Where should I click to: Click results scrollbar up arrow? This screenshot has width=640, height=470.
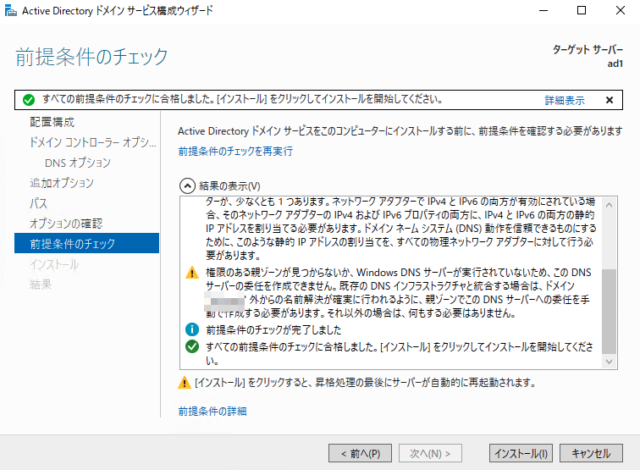pos(609,205)
